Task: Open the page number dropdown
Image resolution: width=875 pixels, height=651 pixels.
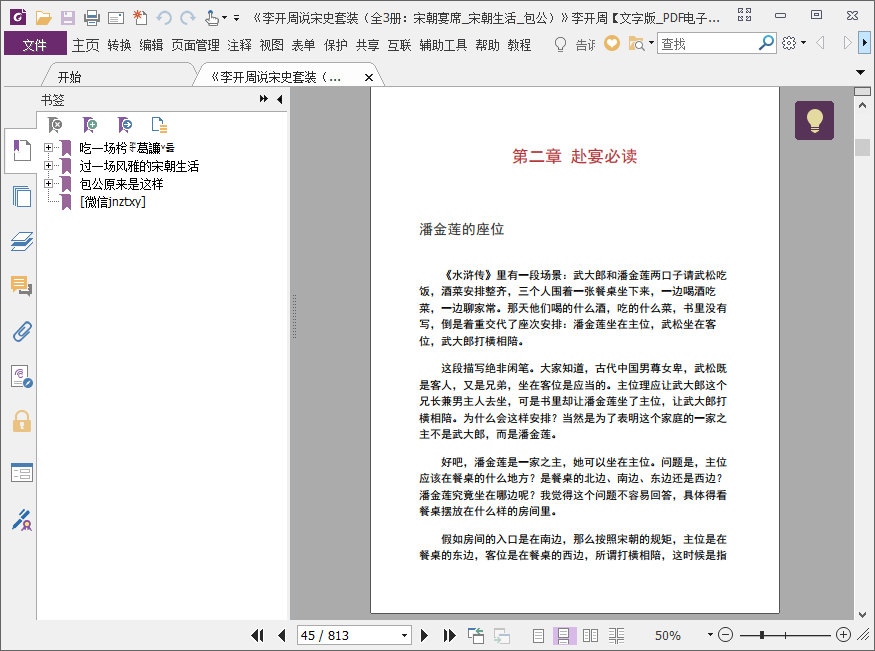Action: coord(404,635)
